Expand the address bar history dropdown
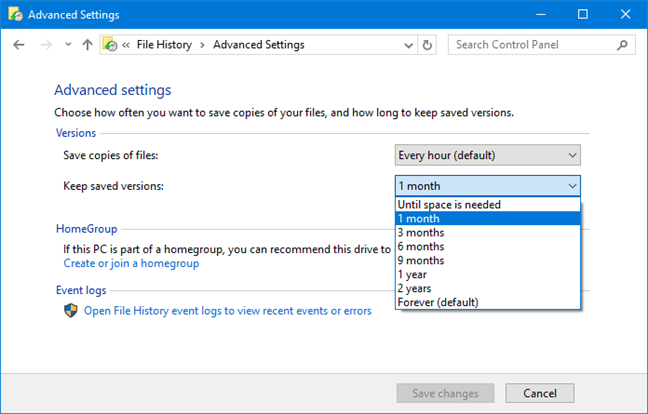 [408, 45]
